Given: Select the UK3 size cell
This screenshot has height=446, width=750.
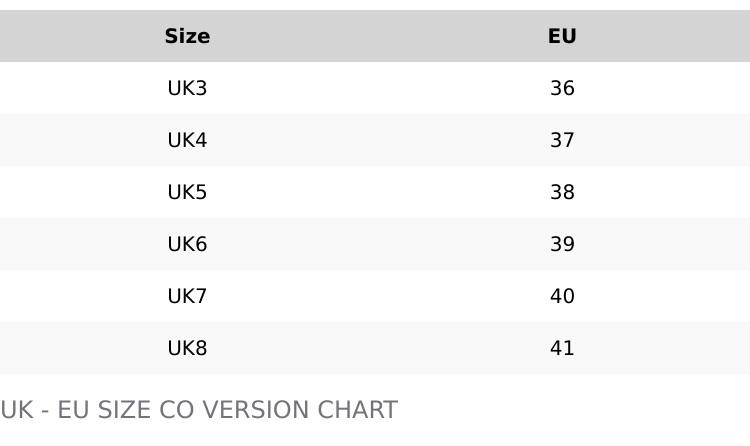Looking at the screenshot, I should pos(187,88).
